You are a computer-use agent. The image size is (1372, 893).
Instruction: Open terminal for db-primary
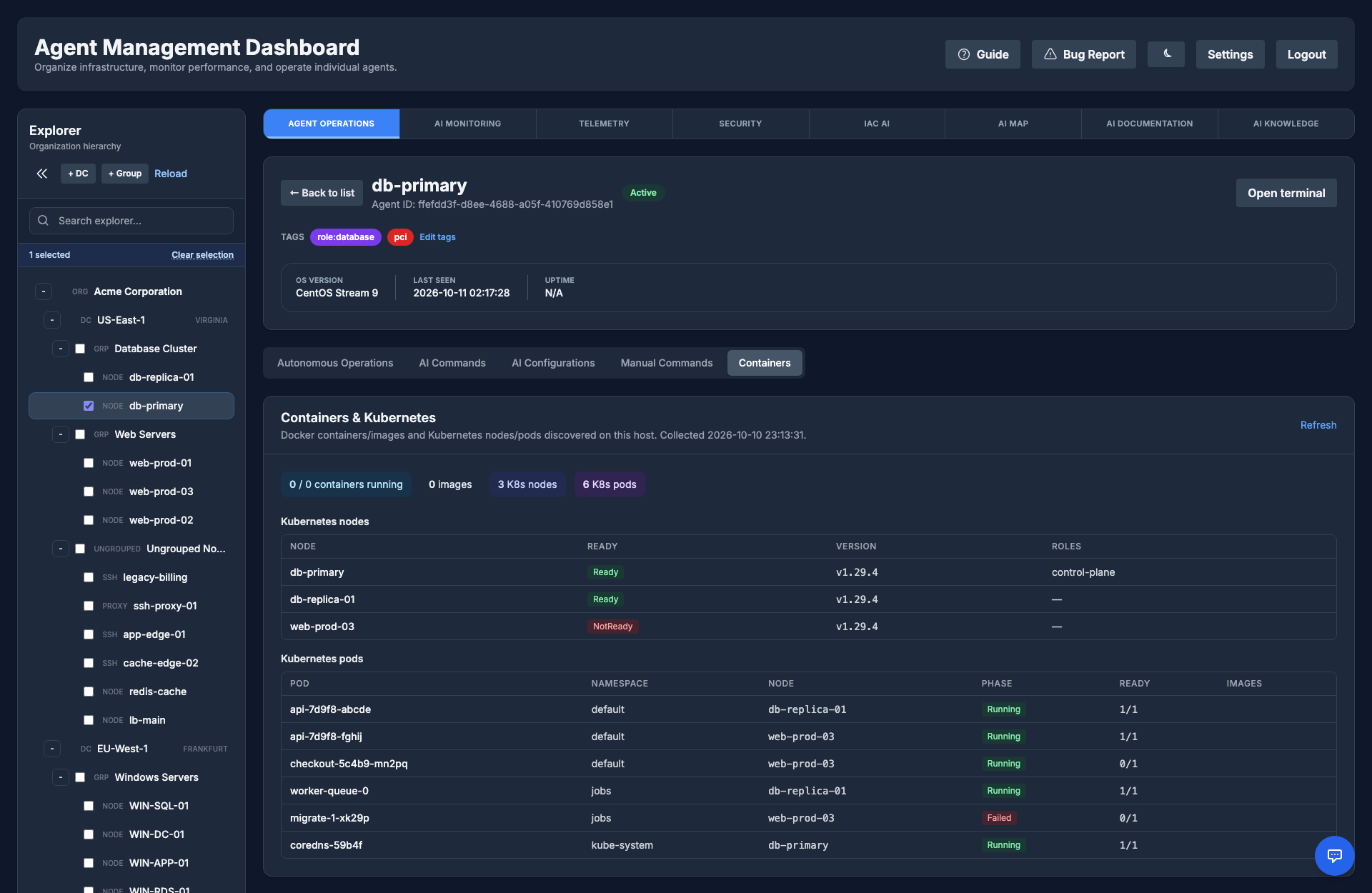coord(1286,193)
